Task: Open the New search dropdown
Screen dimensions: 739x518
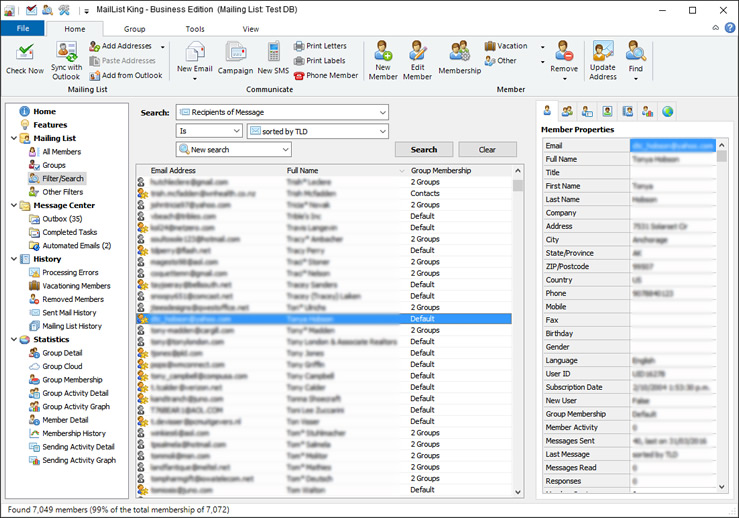Action: coord(234,149)
